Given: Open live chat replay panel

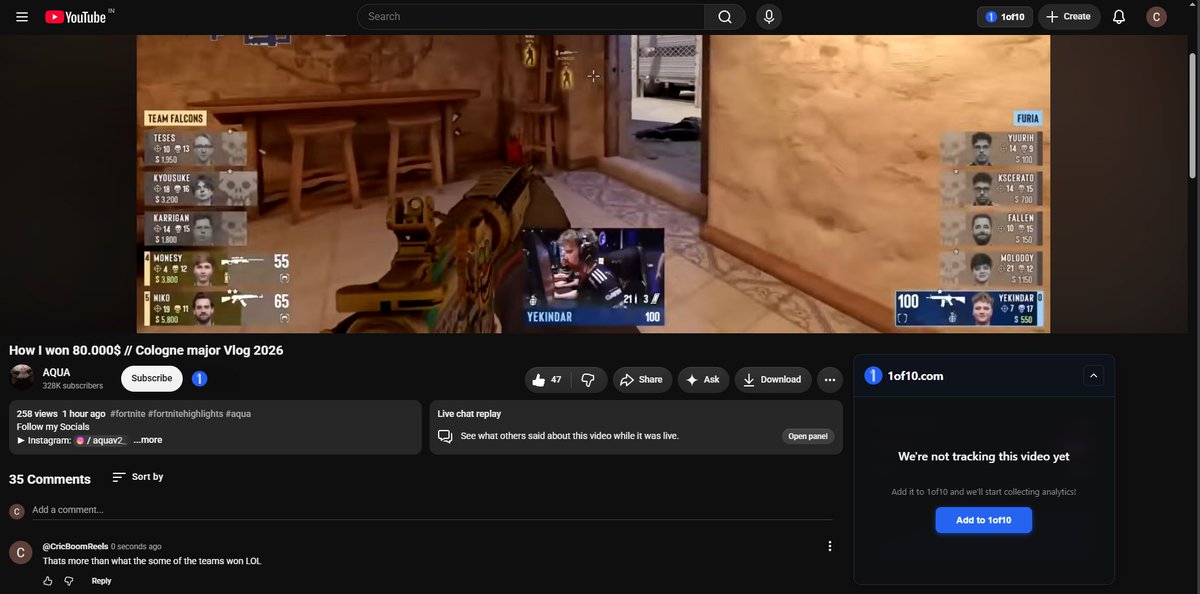Looking at the screenshot, I should click(807, 436).
